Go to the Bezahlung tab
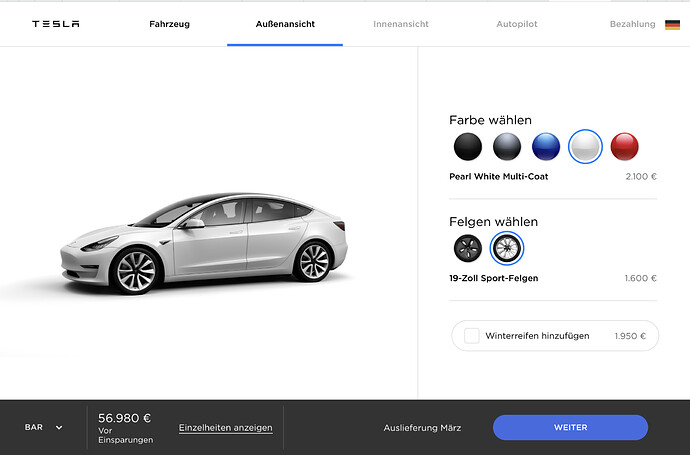690x455 pixels. (x=632, y=24)
